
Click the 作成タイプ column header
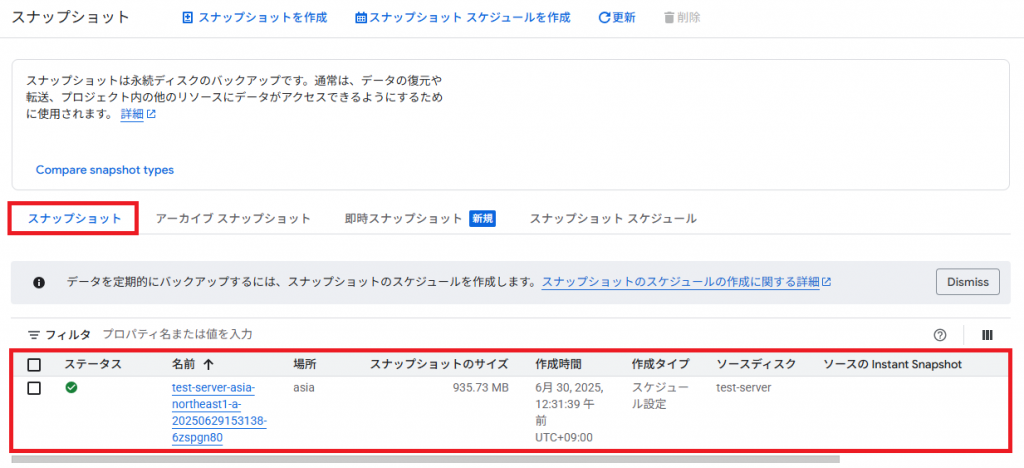(660, 364)
